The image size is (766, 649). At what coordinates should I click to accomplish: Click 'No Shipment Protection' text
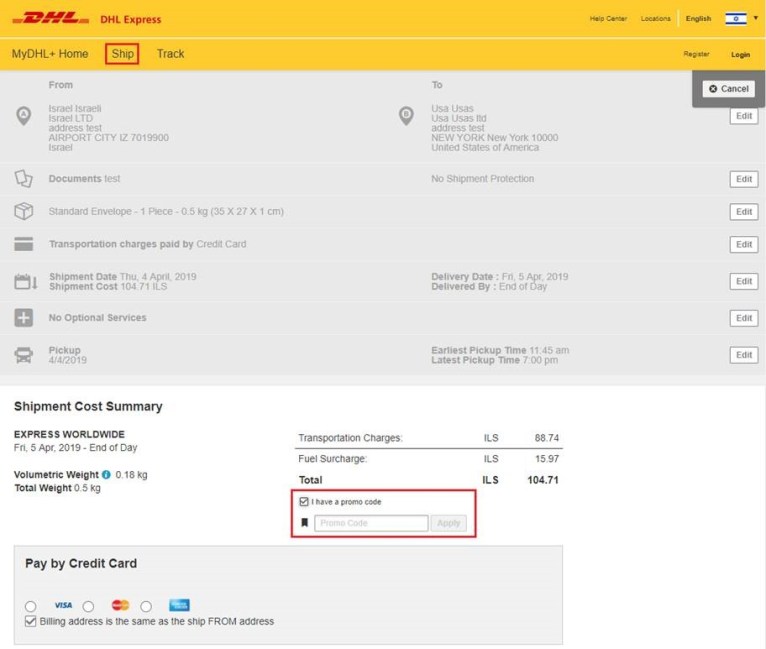pos(482,179)
